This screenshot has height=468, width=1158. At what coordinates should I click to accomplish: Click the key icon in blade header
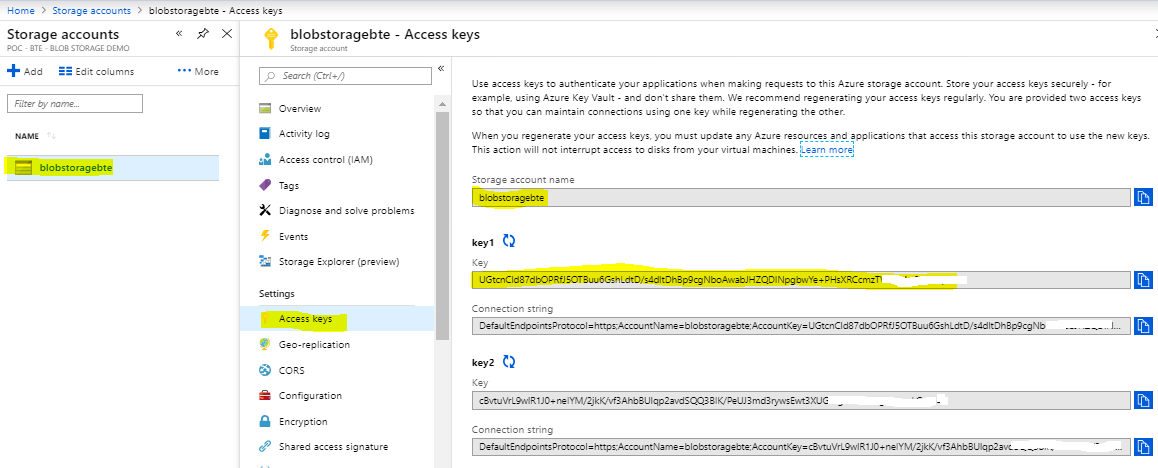pyautogui.click(x=270, y=38)
